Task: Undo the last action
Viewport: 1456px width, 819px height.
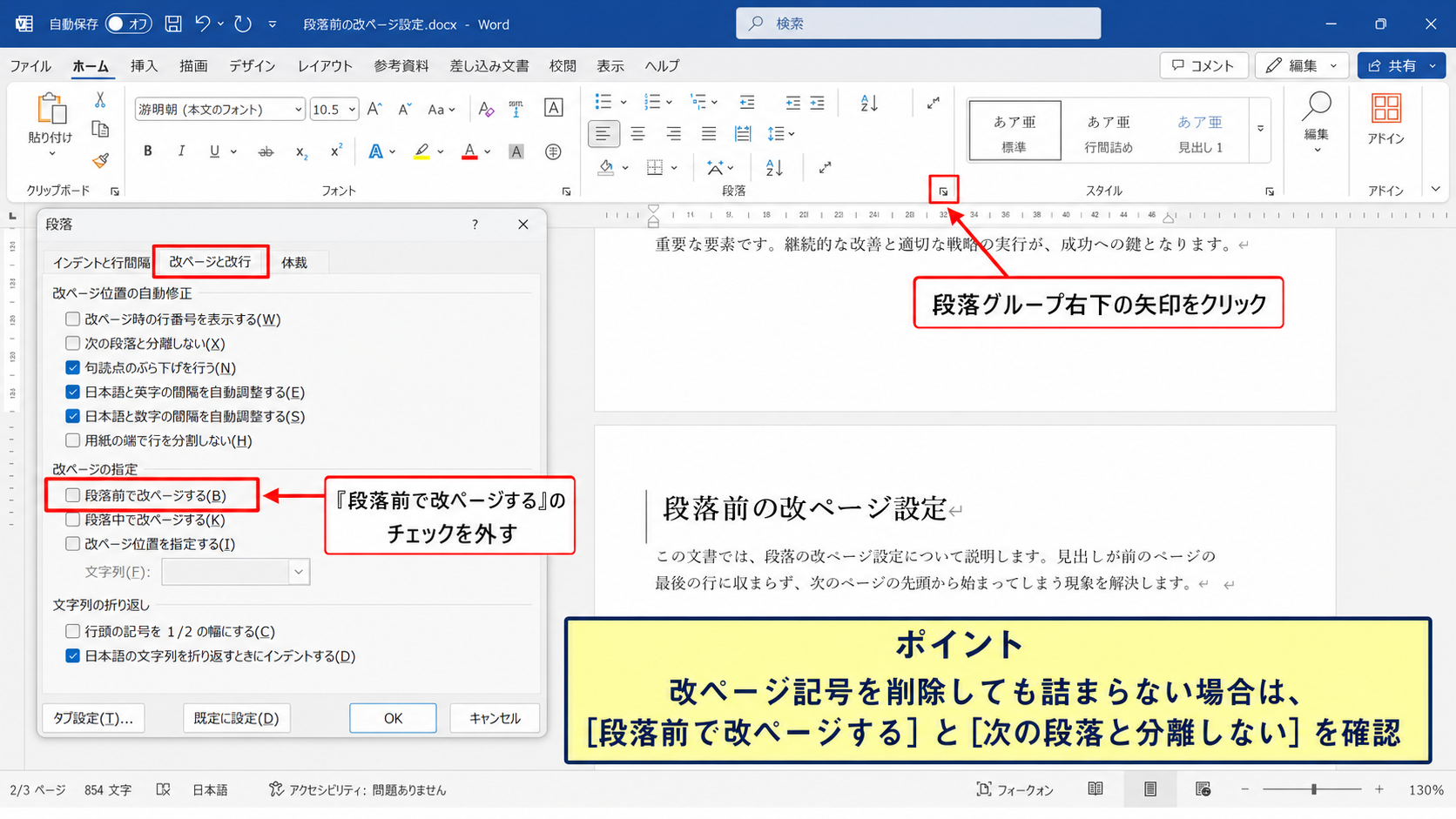Action: click(203, 24)
